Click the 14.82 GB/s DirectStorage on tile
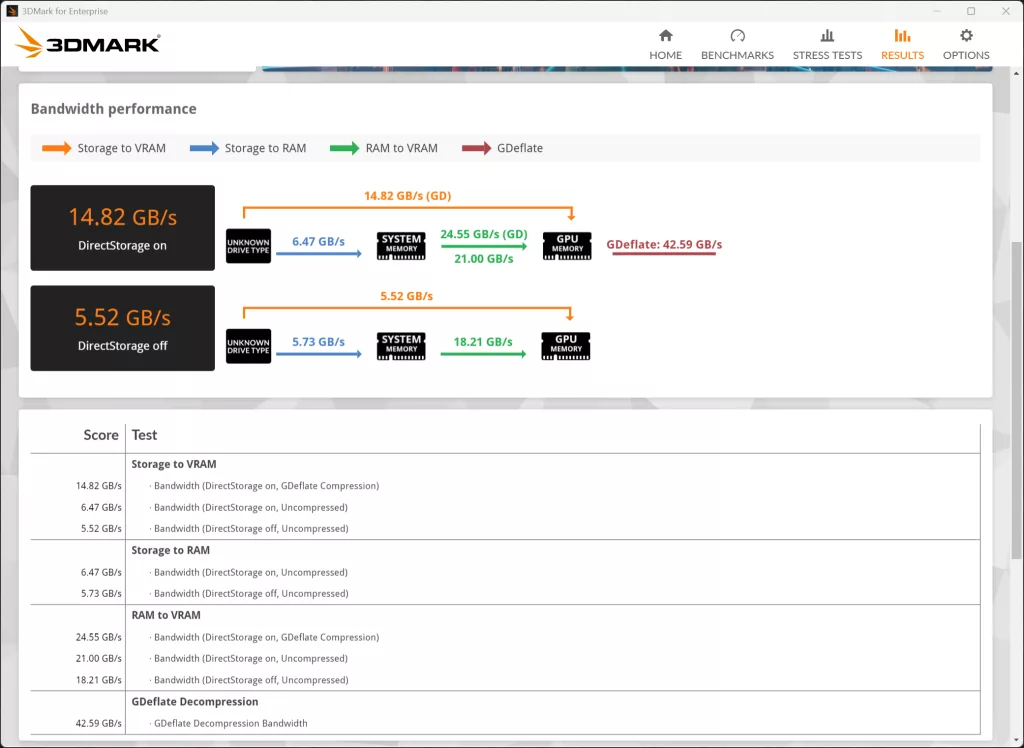Image resolution: width=1024 pixels, height=748 pixels. (123, 228)
